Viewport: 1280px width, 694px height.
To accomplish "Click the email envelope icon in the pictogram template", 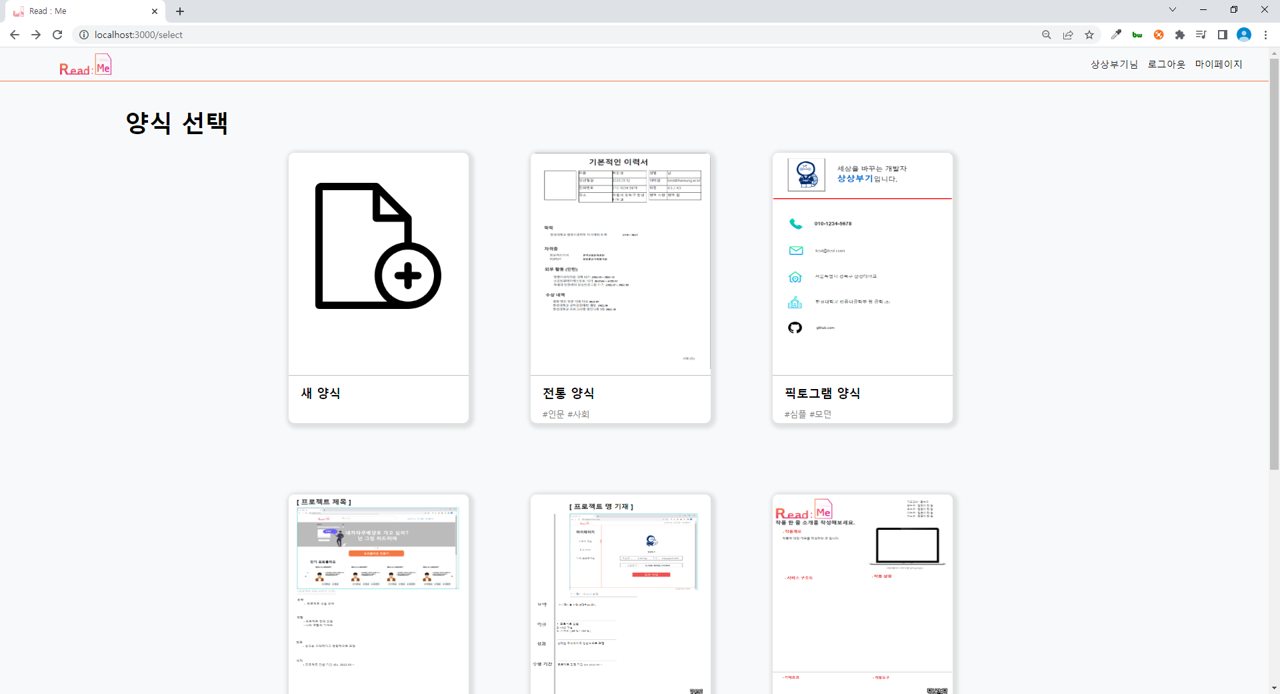I will point(795,251).
